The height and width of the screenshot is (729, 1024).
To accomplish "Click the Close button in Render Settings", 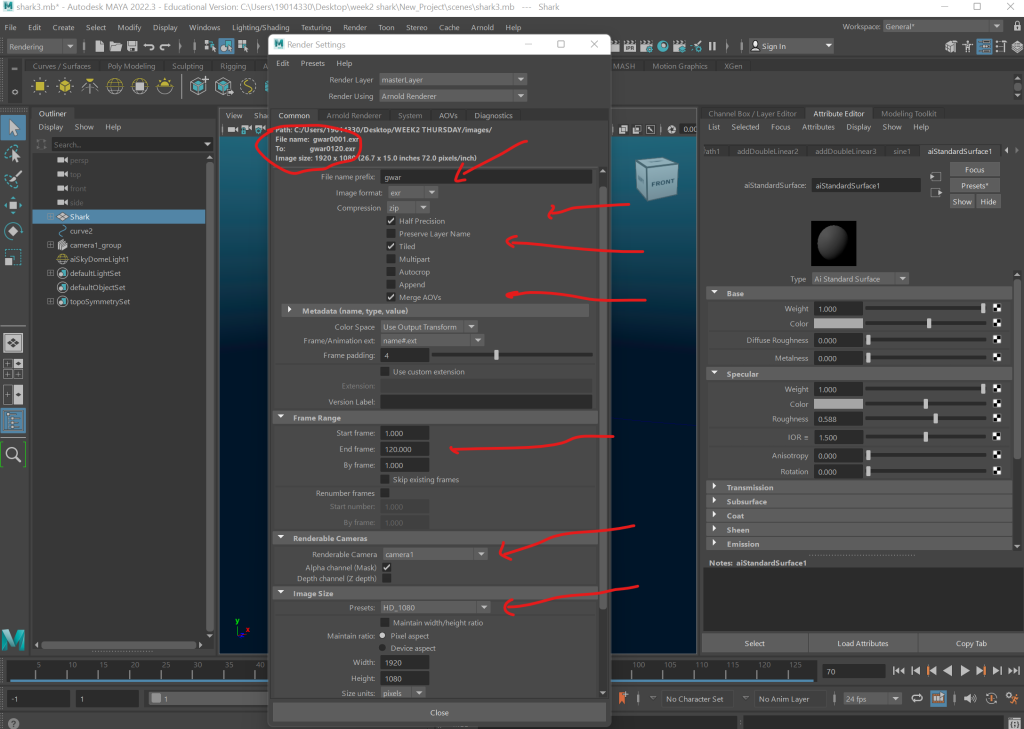I will pyautogui.click(x=439, y=713).
